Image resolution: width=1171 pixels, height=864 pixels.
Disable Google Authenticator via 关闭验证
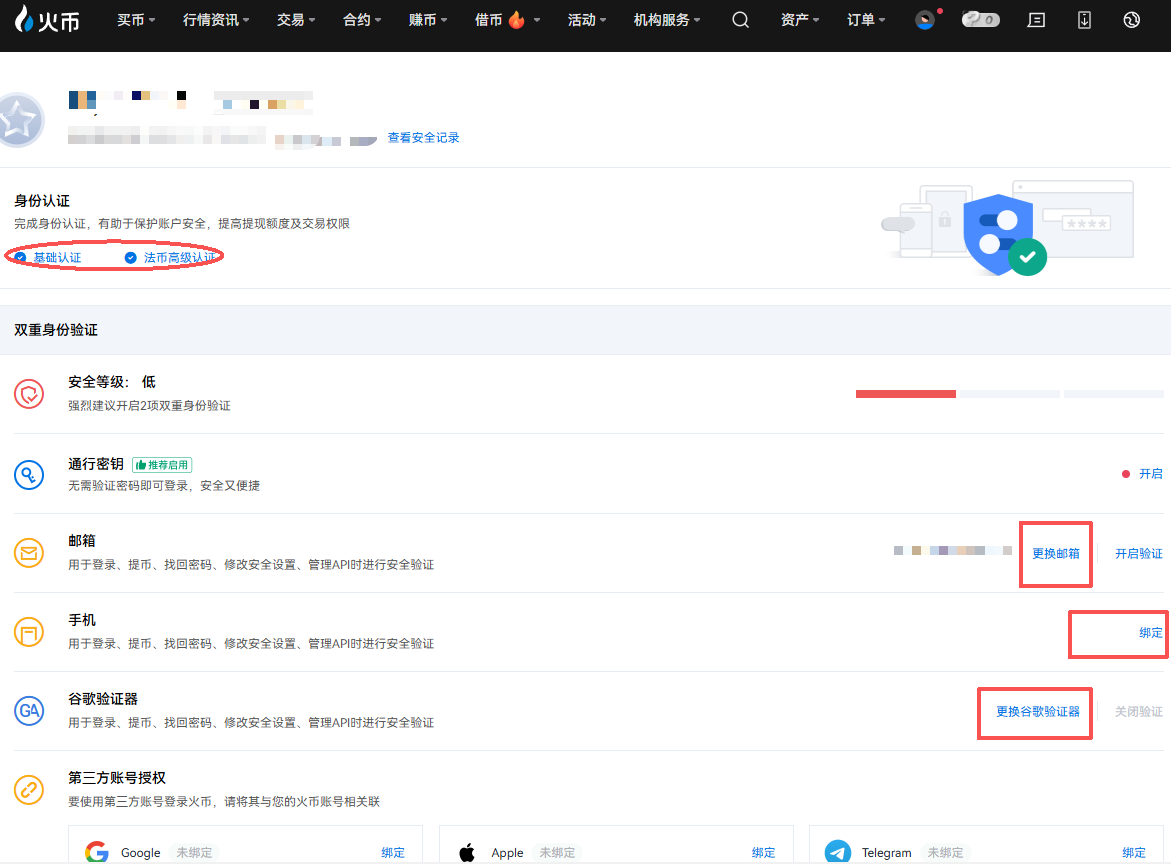coord(1138,712)
